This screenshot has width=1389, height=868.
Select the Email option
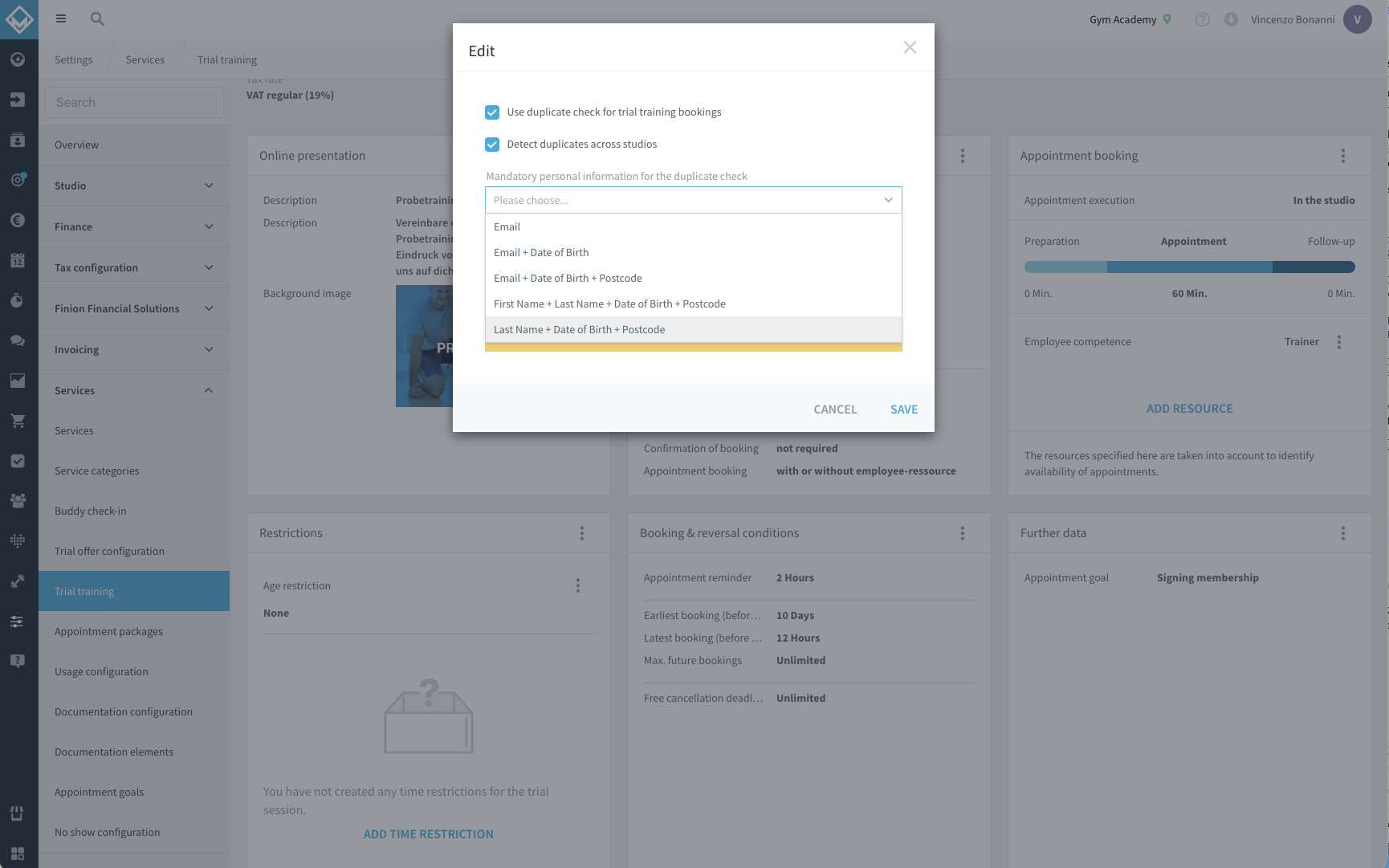(x=694, y=227)
